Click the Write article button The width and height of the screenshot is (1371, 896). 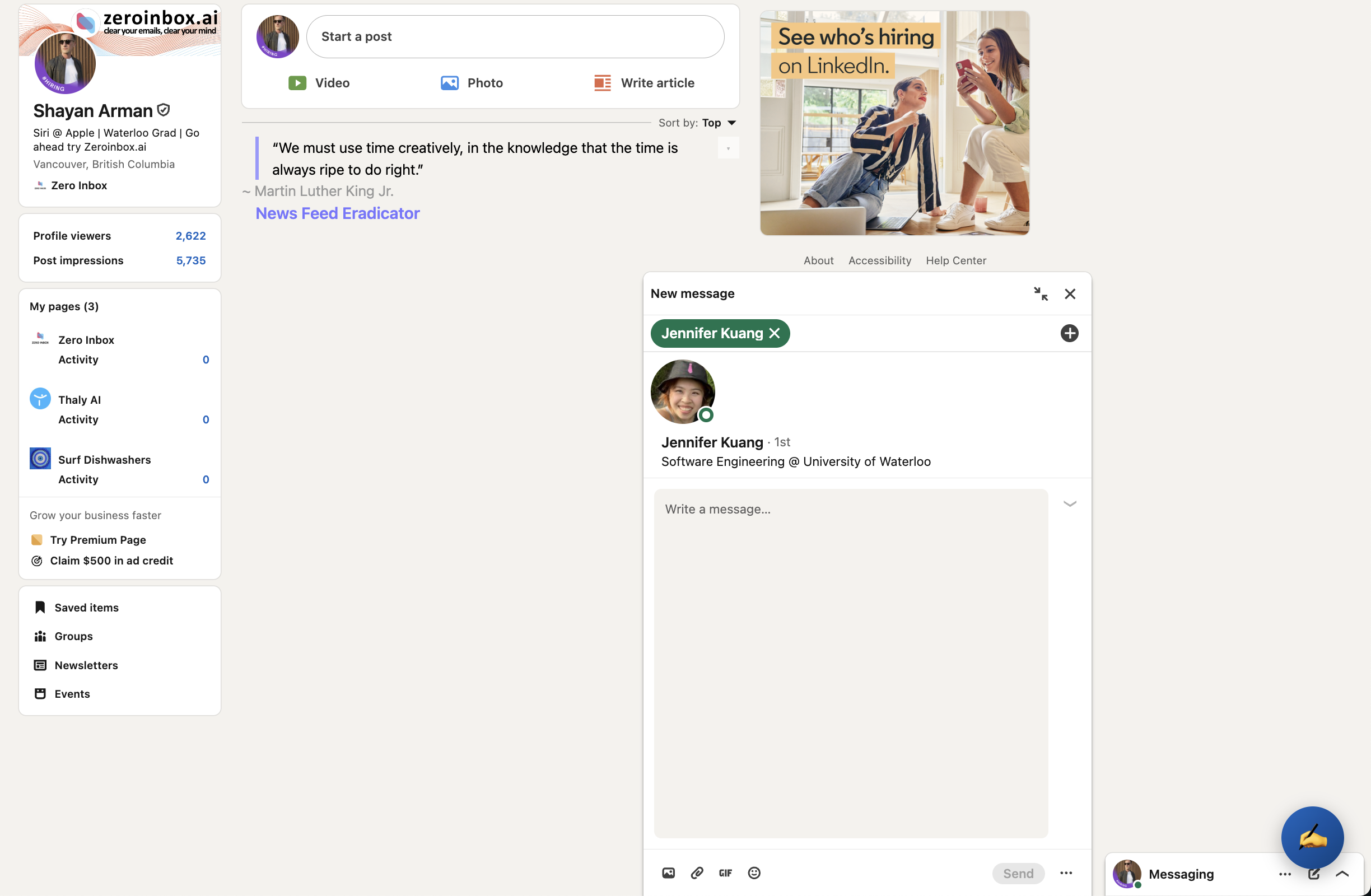coord(644,83)
